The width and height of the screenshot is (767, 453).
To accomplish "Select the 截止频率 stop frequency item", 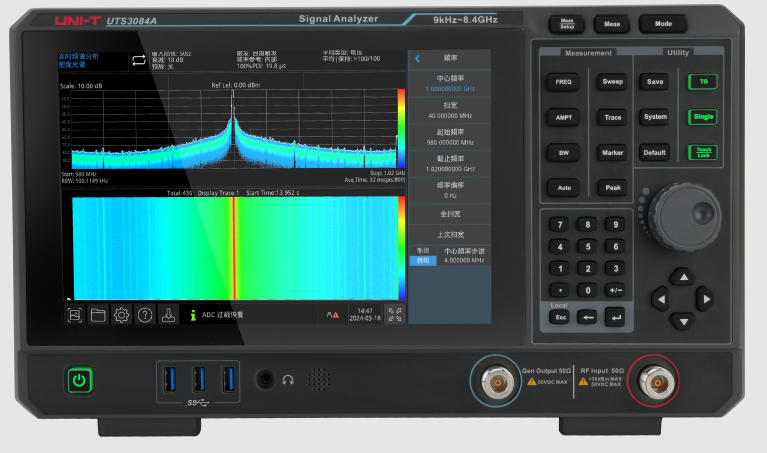I will click(450, 163).
